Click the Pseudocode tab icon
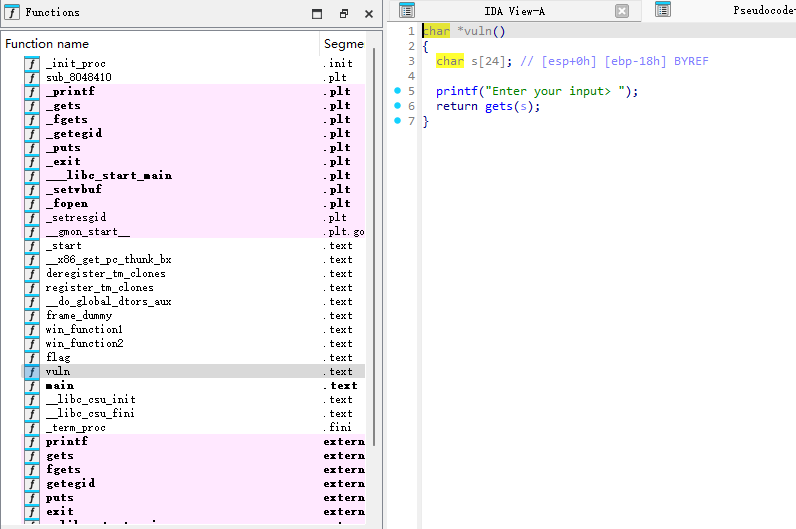The height and width of the screenshot is (529, 796). click(x=663, y=10)
